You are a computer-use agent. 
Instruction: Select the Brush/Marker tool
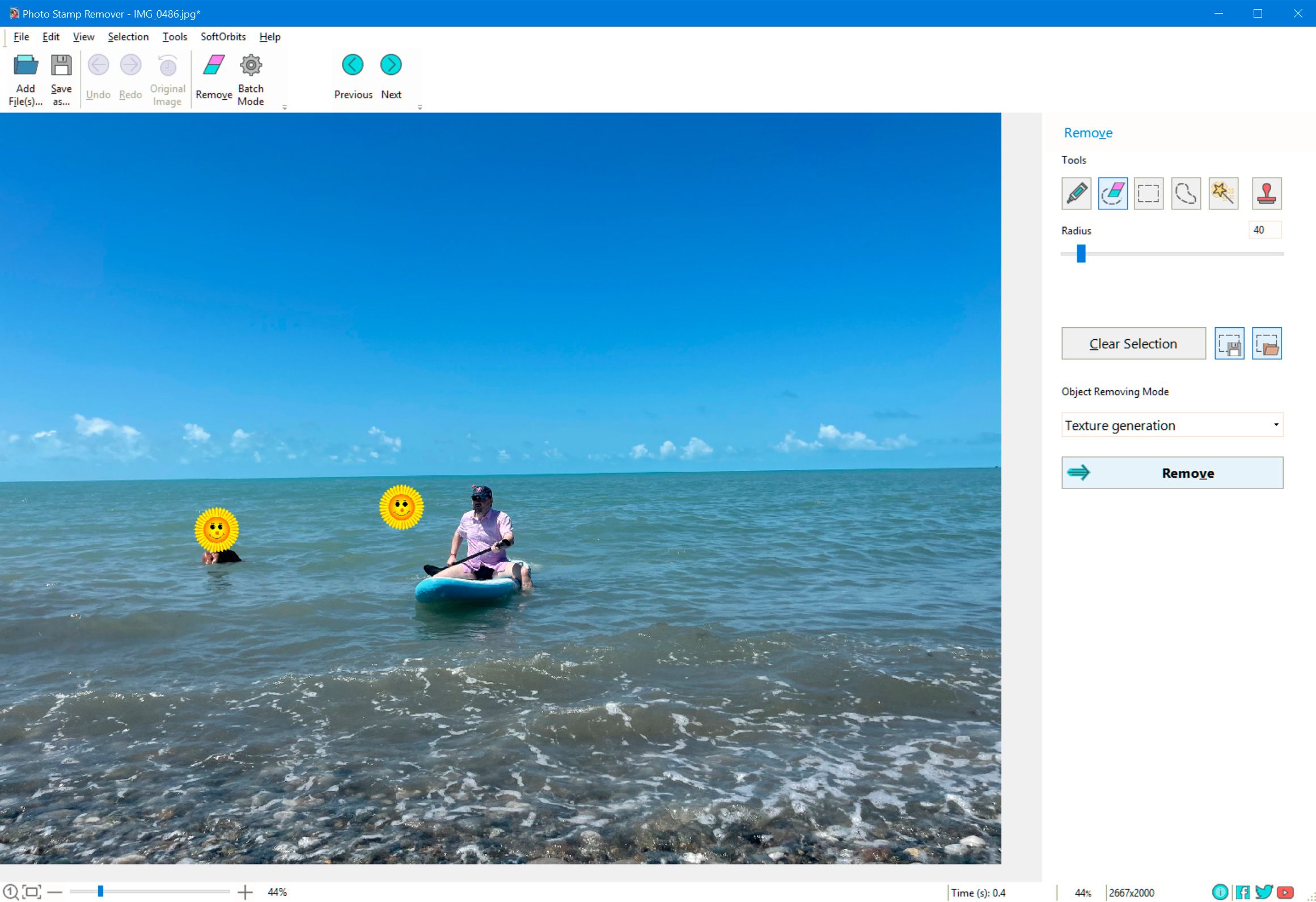[1076, 193]
